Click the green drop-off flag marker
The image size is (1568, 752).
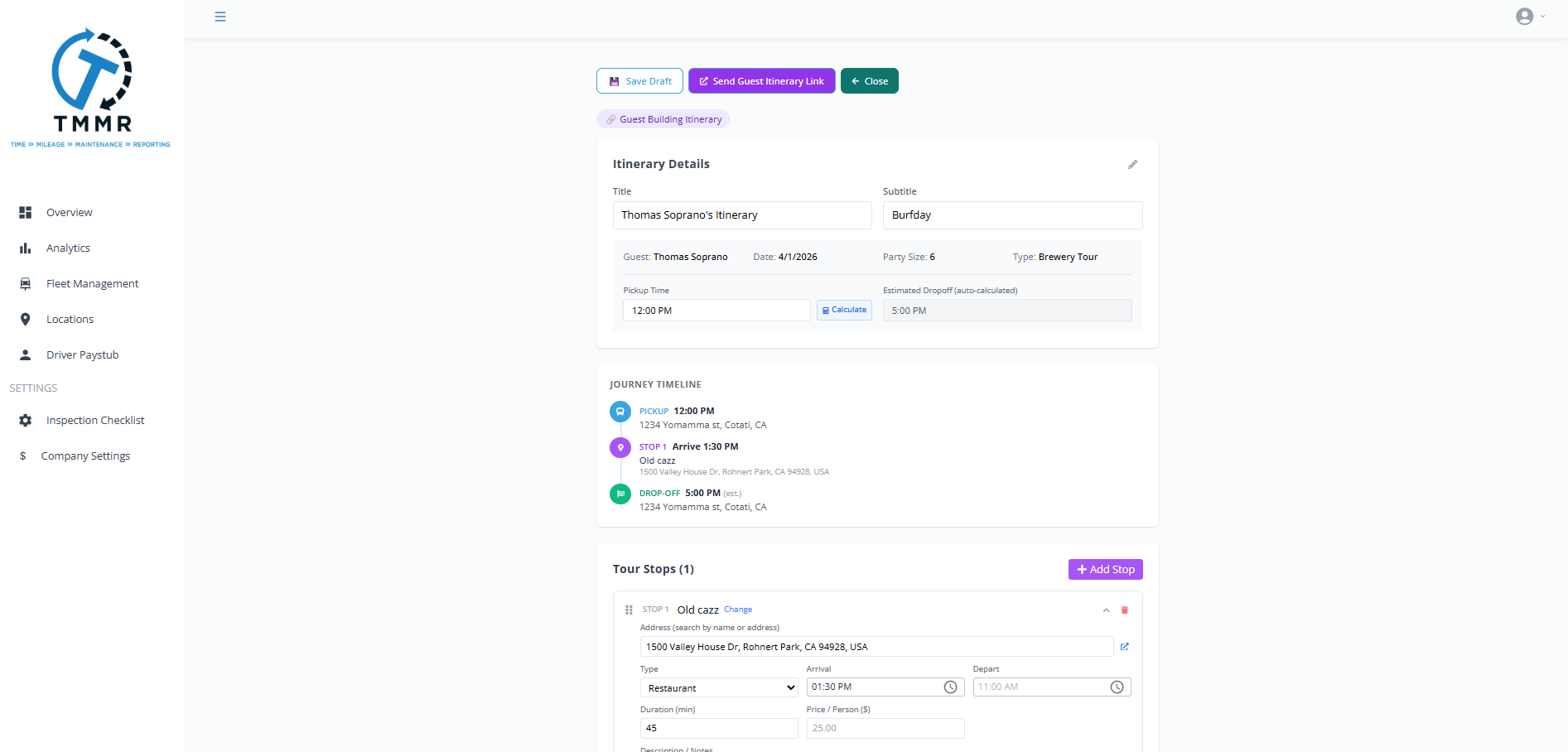point(620,494)
